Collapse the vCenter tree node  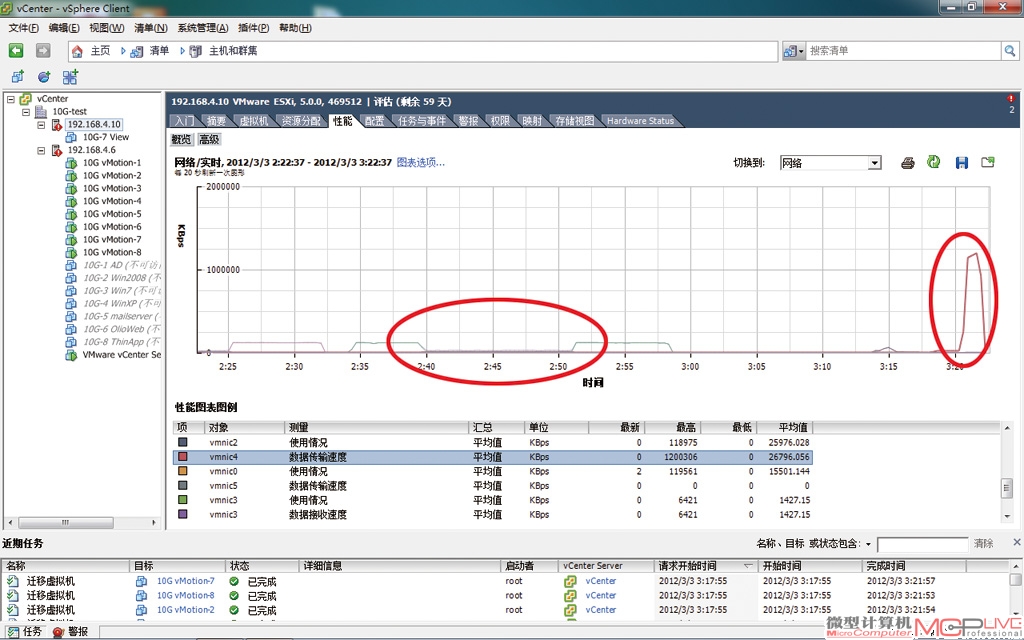coord(10,99)
